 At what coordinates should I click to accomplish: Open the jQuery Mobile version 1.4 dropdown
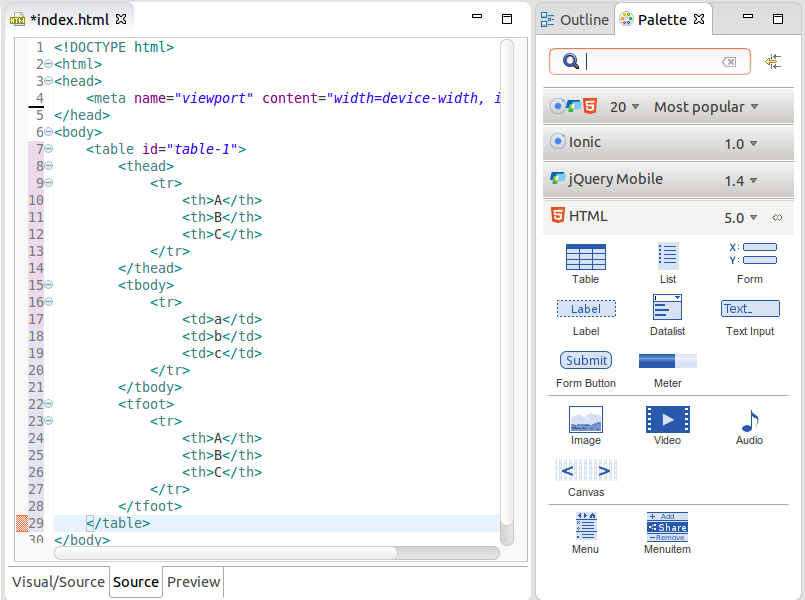(740, 181)
